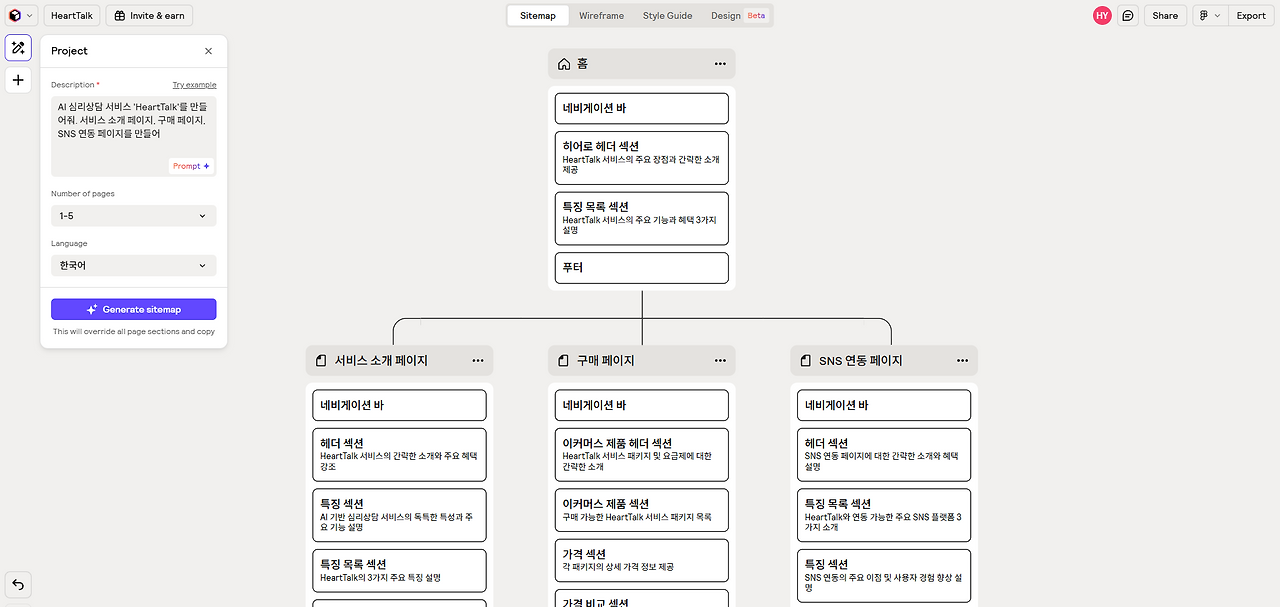The image size is (1280, 607).
Task: Open the comments chat icon
Action: pos(1128,15)
